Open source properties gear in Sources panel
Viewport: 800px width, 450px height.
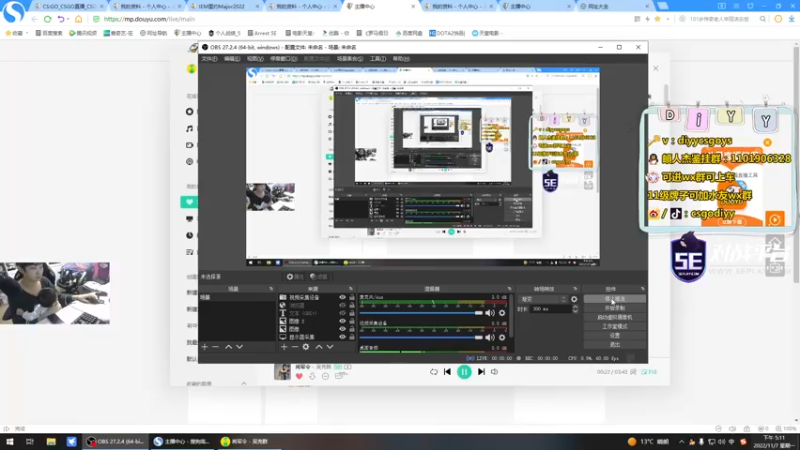tap(306, 347)
